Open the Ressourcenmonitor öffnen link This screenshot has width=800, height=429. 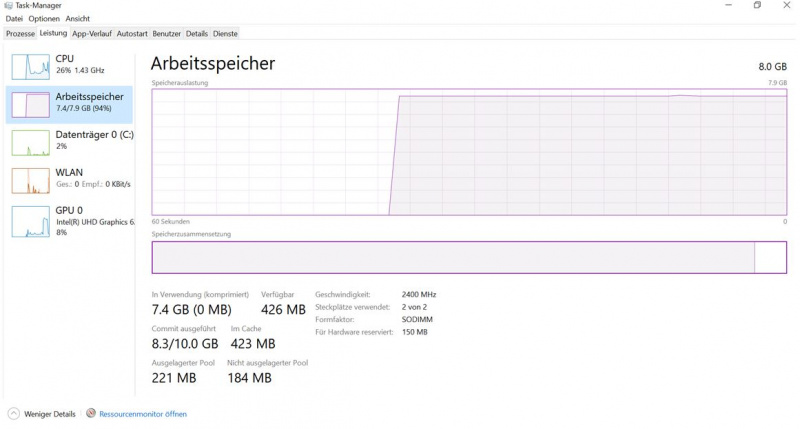(x=142, y=413)
